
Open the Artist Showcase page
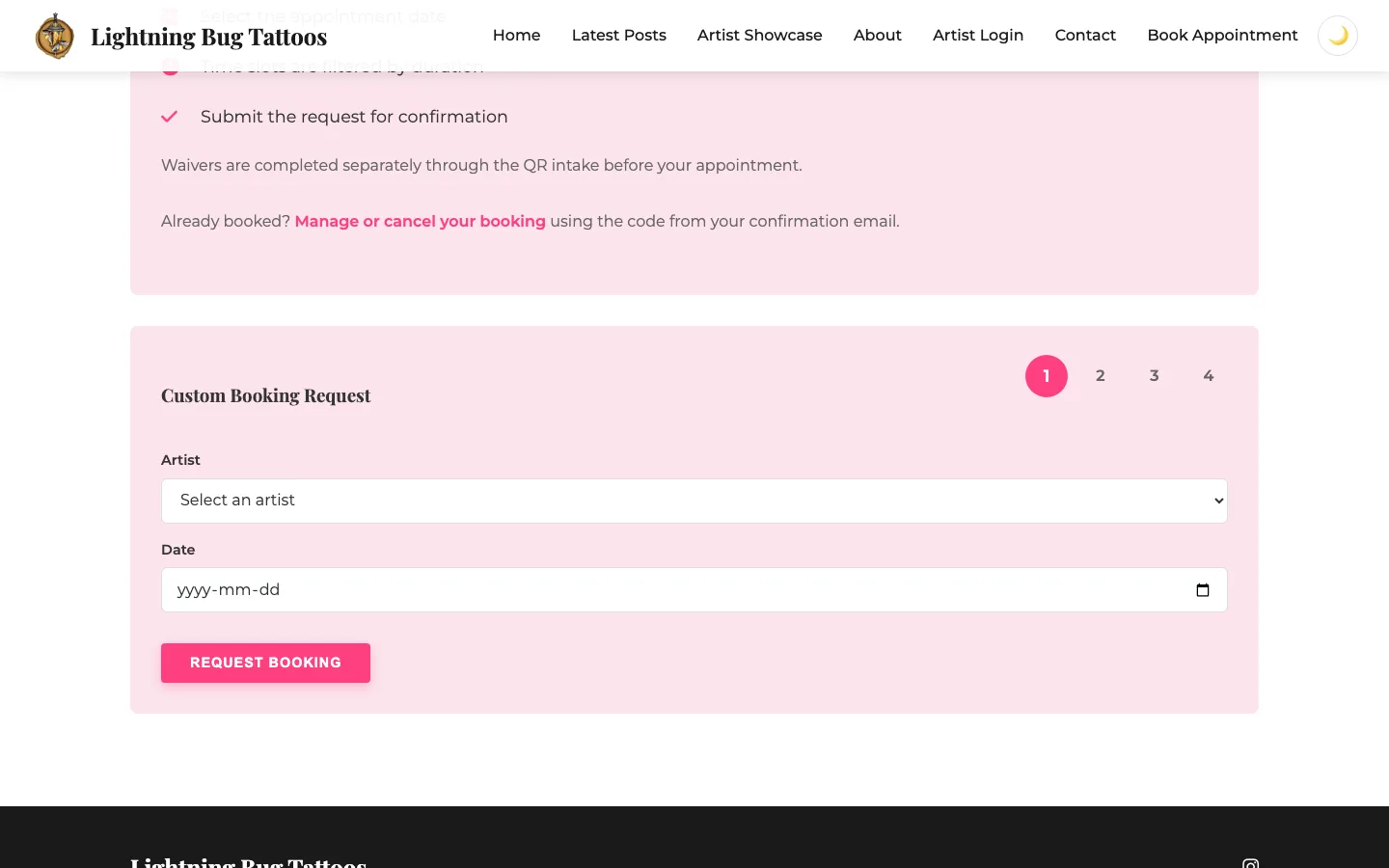[x=760, y=36]
